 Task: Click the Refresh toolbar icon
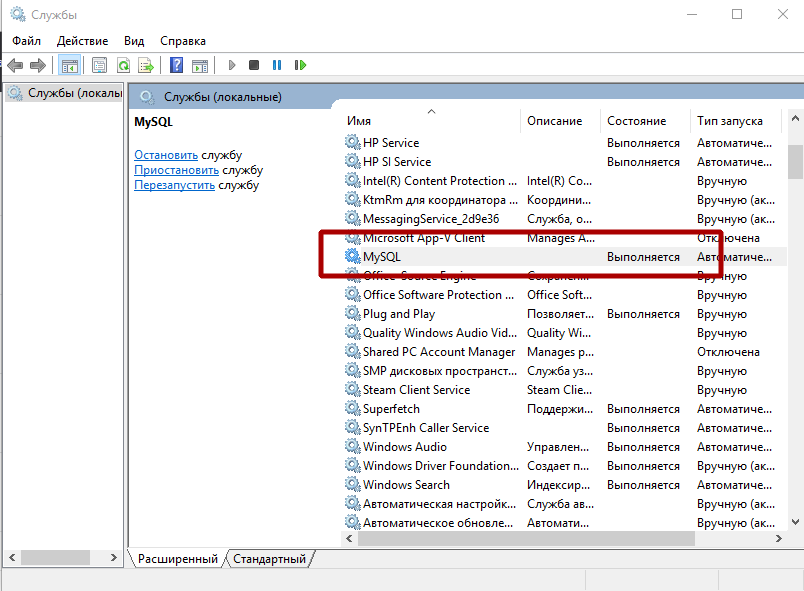click(123, 65)
